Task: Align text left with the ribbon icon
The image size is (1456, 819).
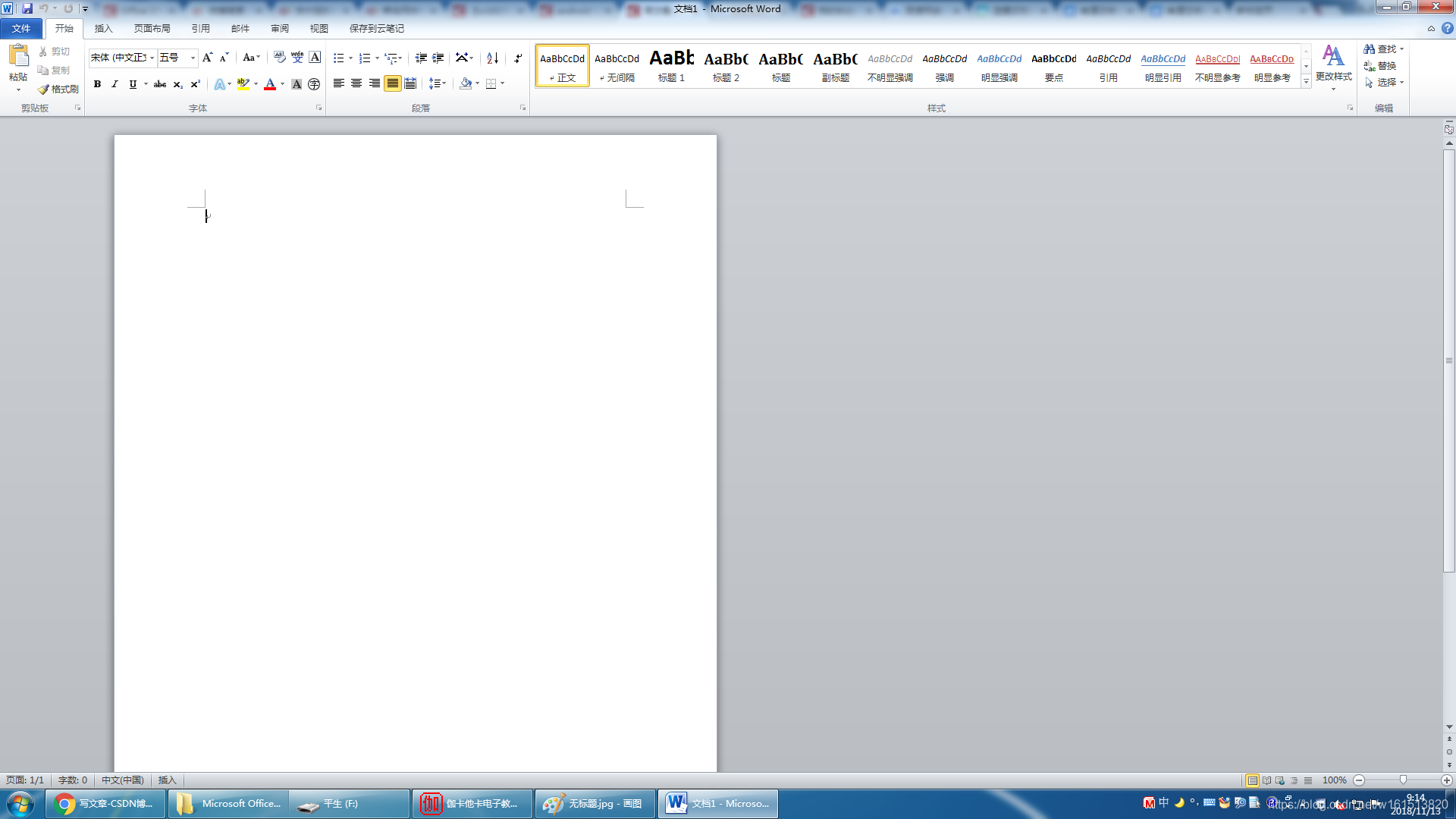Action: click(339, 83)
